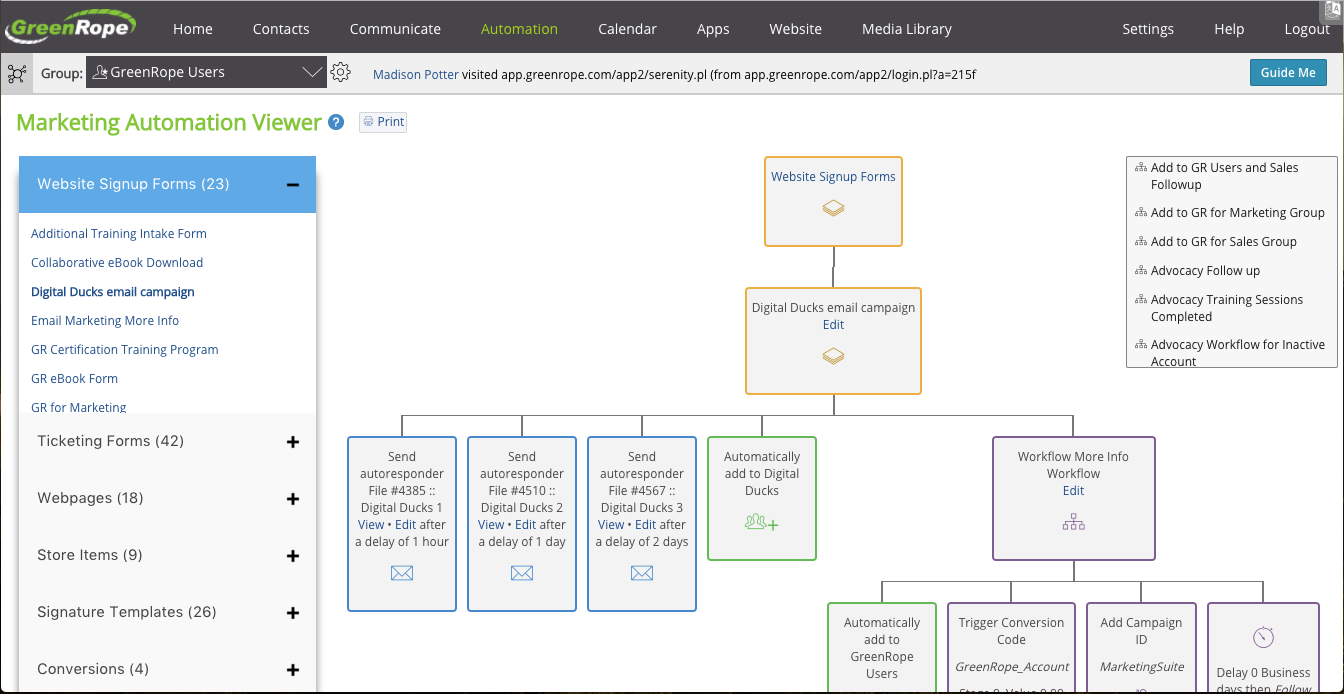Click workflow icon beside Add to GR for Sales Group

(x=1141, y=242)
